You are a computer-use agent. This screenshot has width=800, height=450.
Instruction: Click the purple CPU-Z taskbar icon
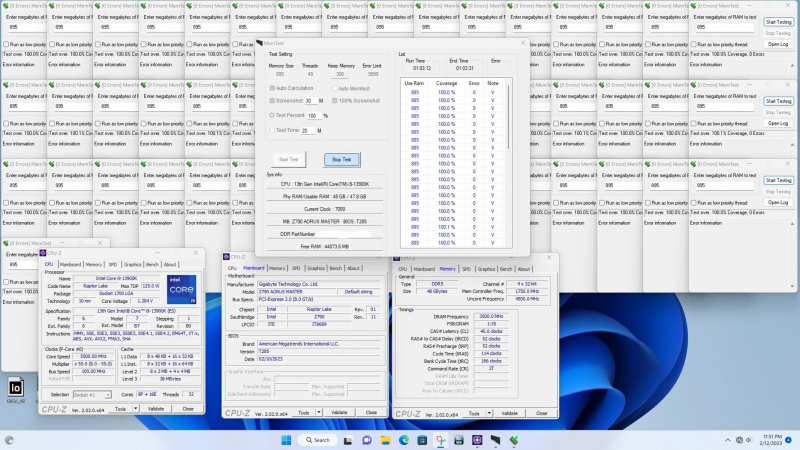(478, 440)
